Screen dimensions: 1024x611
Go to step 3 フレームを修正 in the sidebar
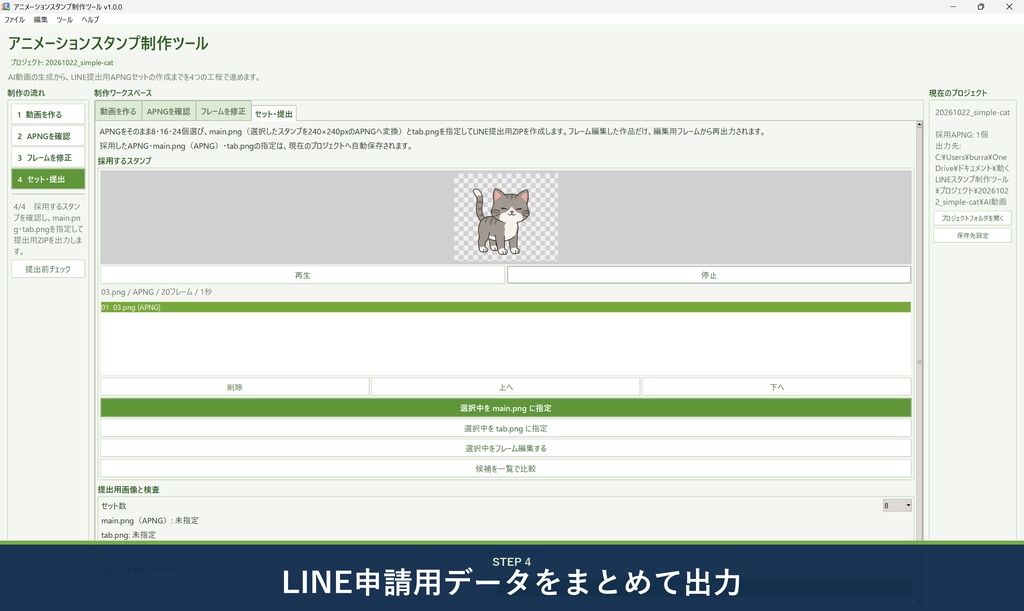pyautogui.click(x=48, y=157)
